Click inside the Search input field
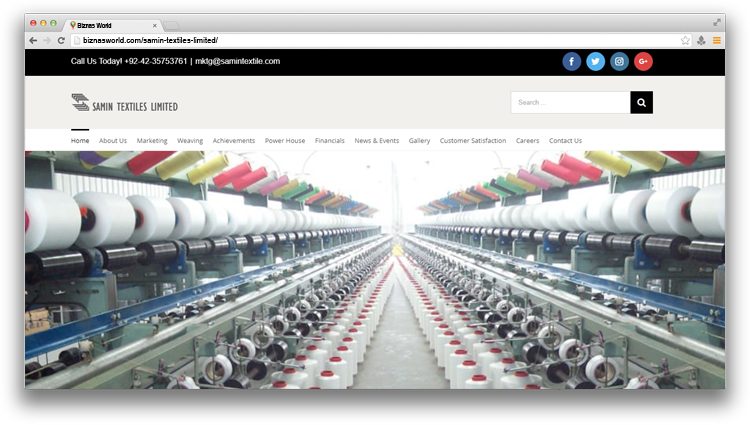750x425 pixels. (x=570, y=102)
